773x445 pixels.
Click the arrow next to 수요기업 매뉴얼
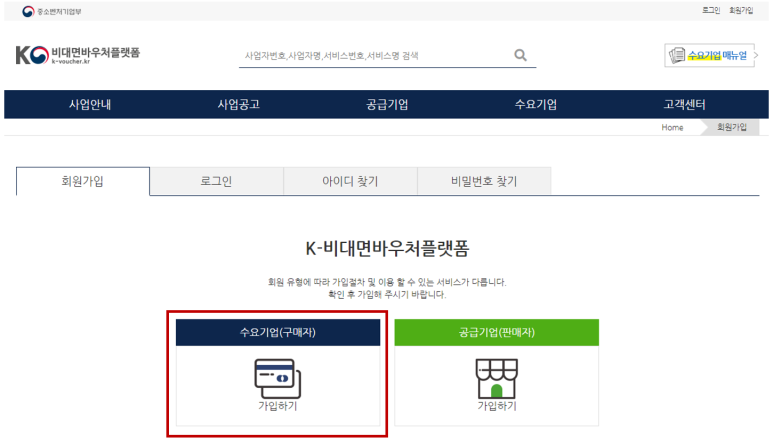(x=756, y=55)
